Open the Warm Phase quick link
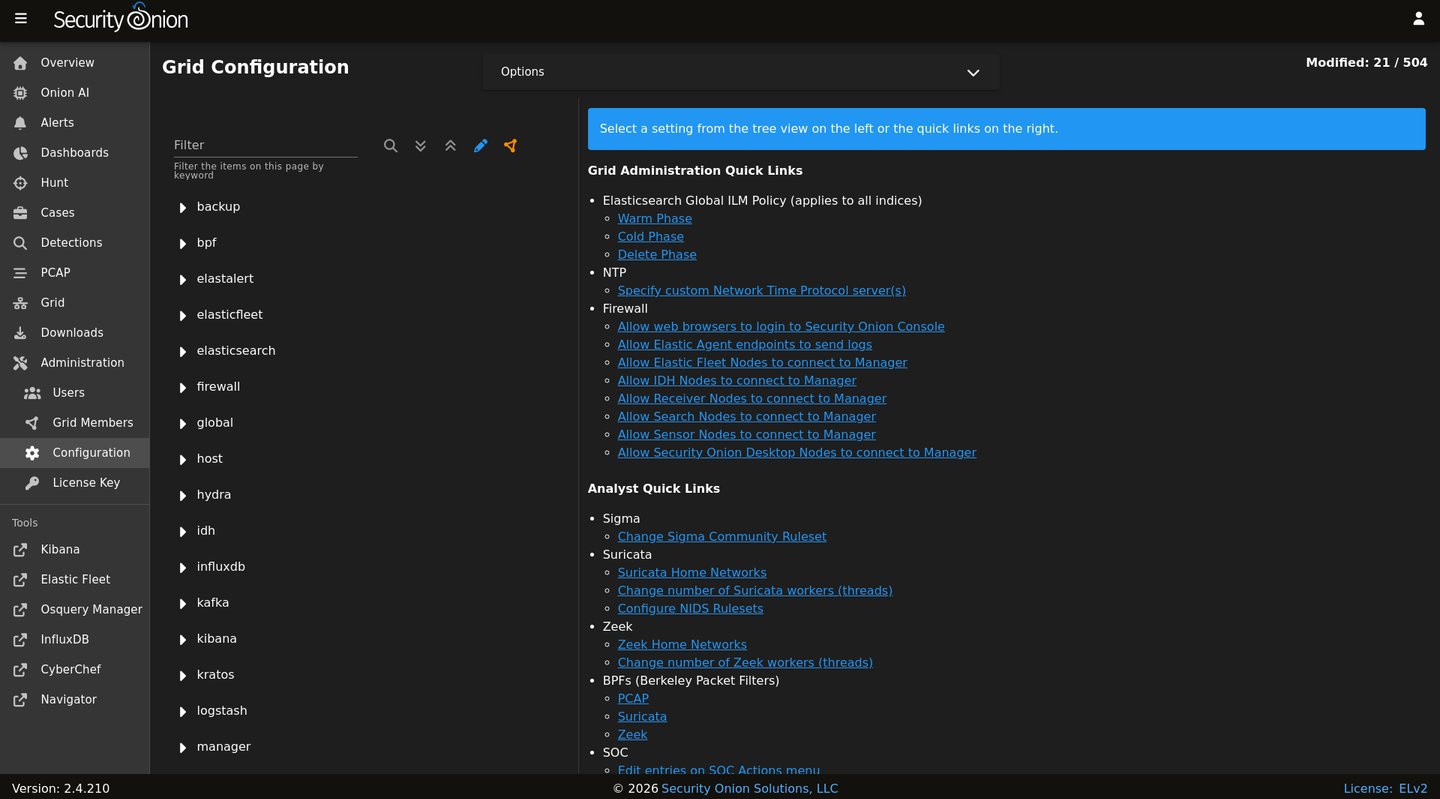 click(x=654, y=219)
